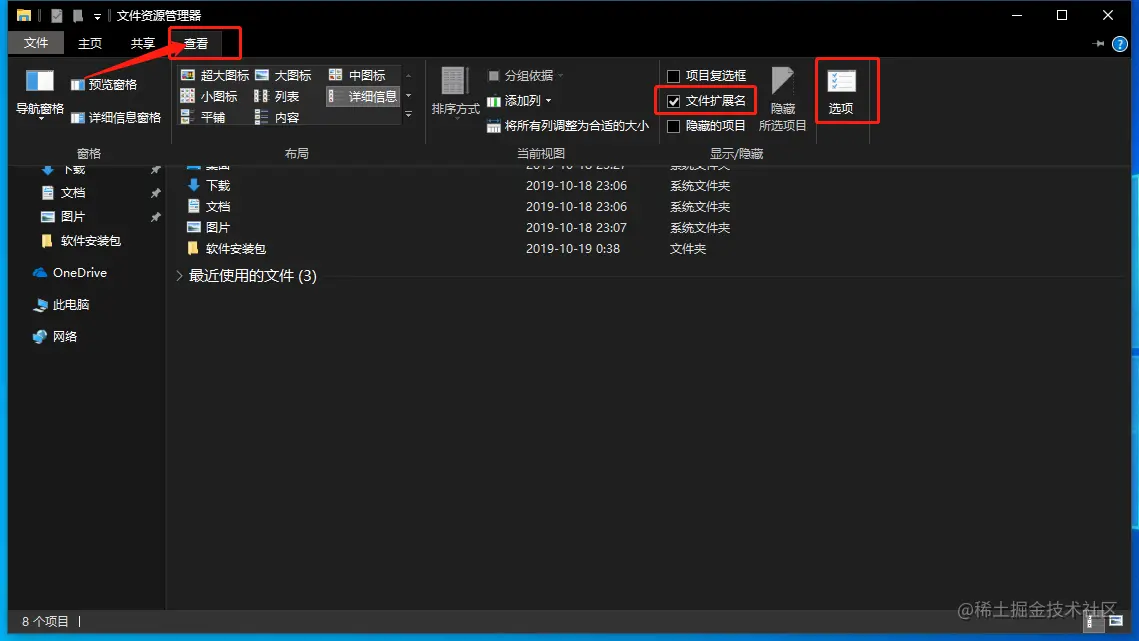Select 中图标 layout

[x=357, y=76]
